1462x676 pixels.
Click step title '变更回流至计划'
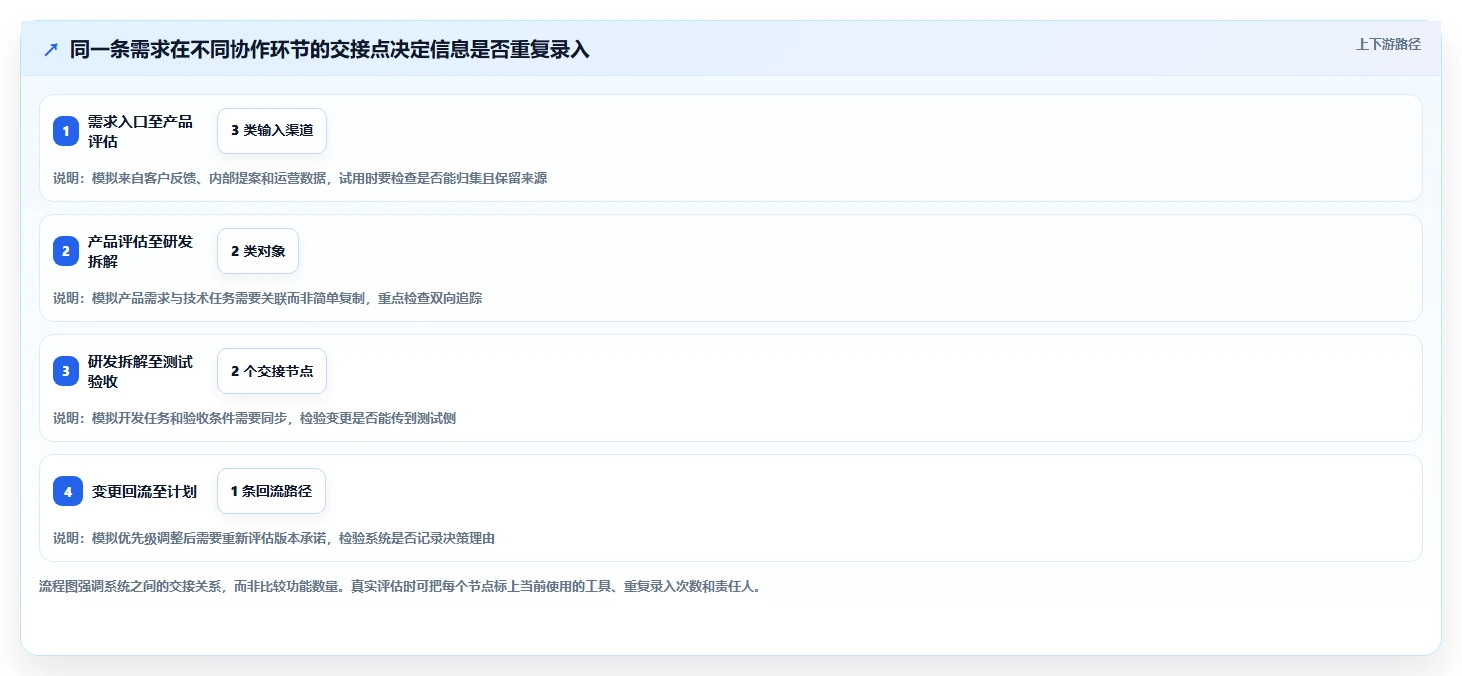144,491
